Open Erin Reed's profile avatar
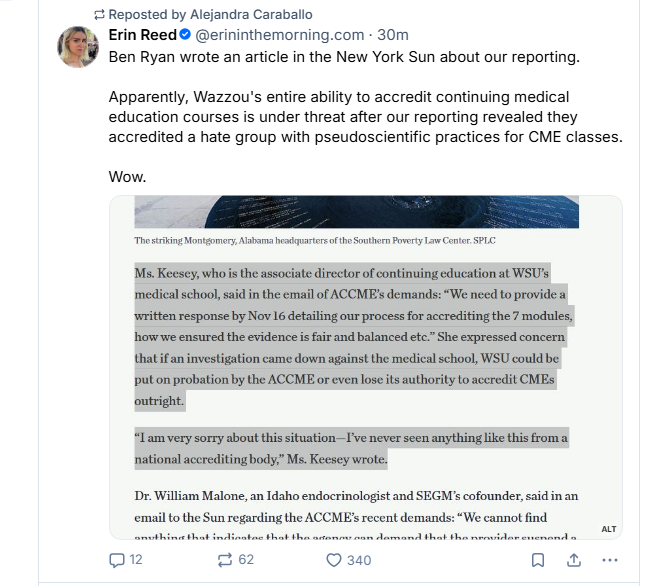 pos(79,47)
